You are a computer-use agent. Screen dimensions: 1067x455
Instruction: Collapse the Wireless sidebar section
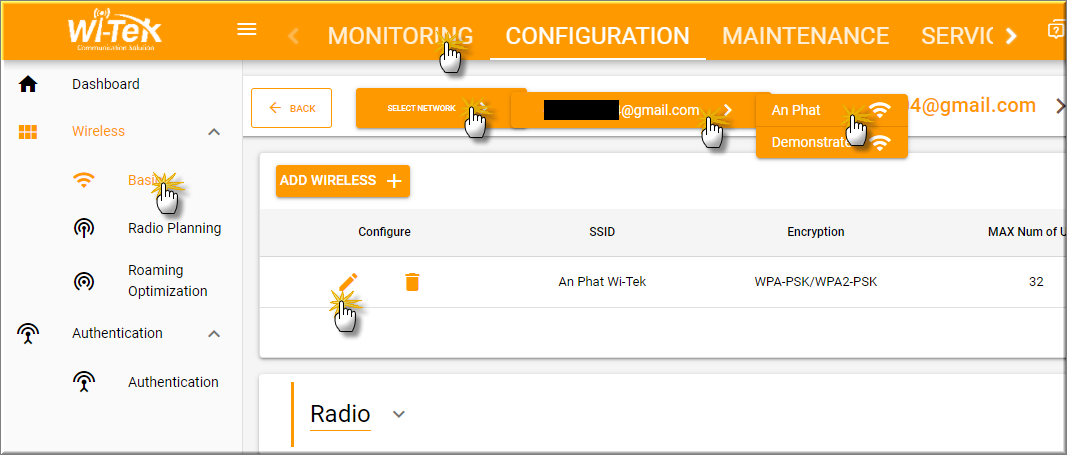(214, 132)
